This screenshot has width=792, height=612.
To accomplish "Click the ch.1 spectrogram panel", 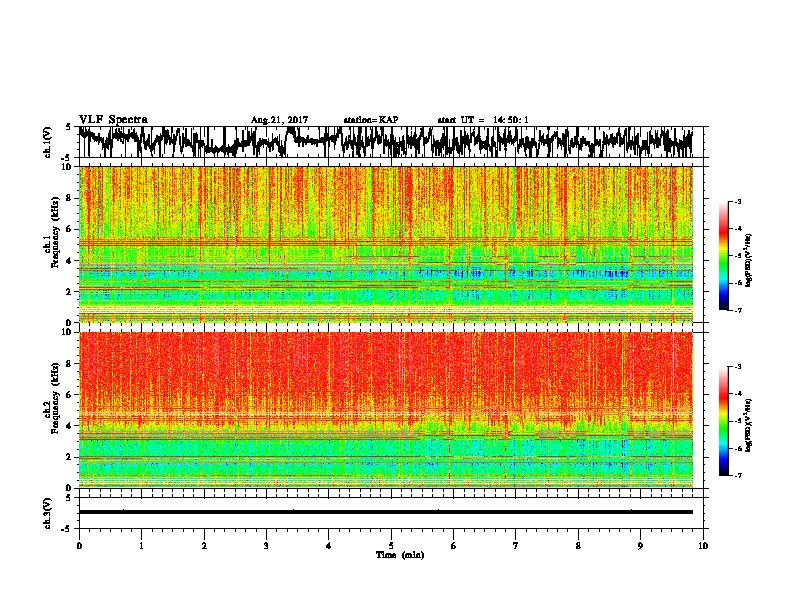I will 386,244.
